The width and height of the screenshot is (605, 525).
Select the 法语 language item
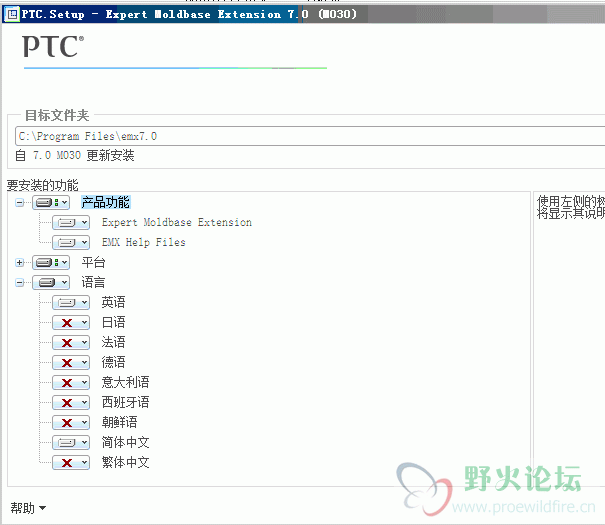113,343
